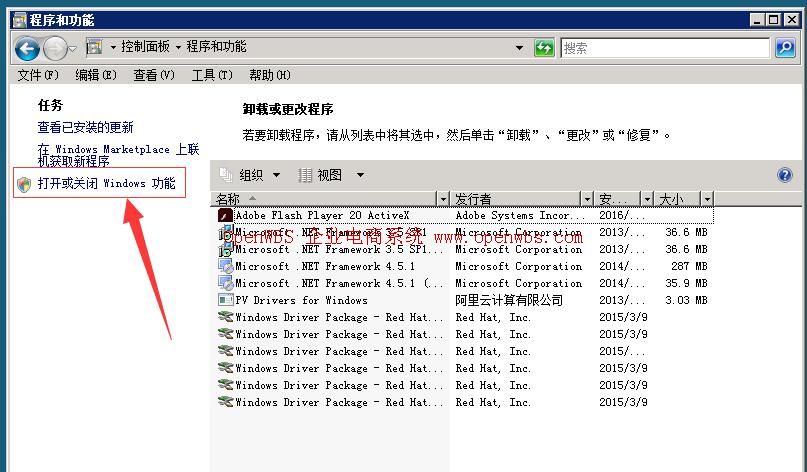Expand the address bar history dropdown arrow

coord(519,47)
